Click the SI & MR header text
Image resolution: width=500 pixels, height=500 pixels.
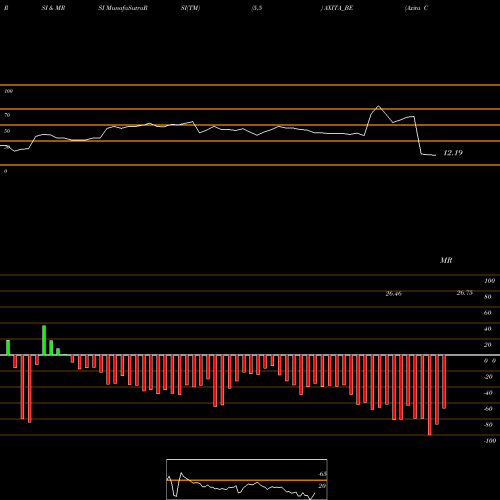[x=53, y=8]
